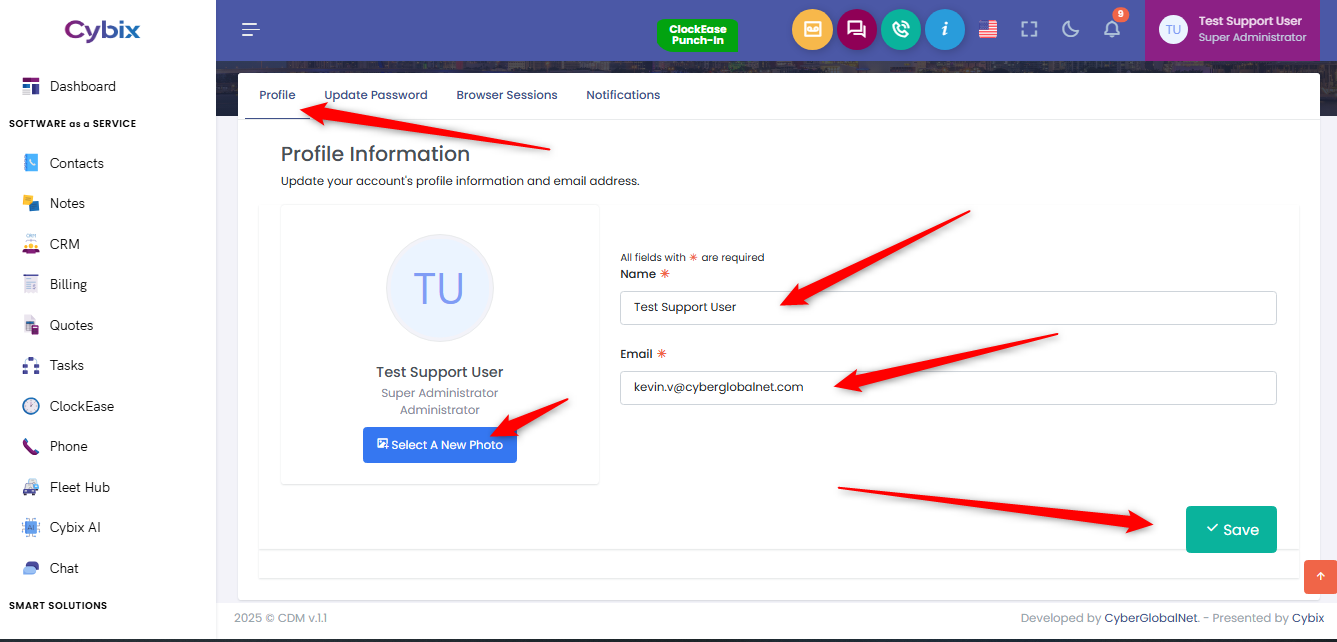Open ClockEase from the sidebar
This screenshot has height=642, width=1337.
click(x=68, y=406)
